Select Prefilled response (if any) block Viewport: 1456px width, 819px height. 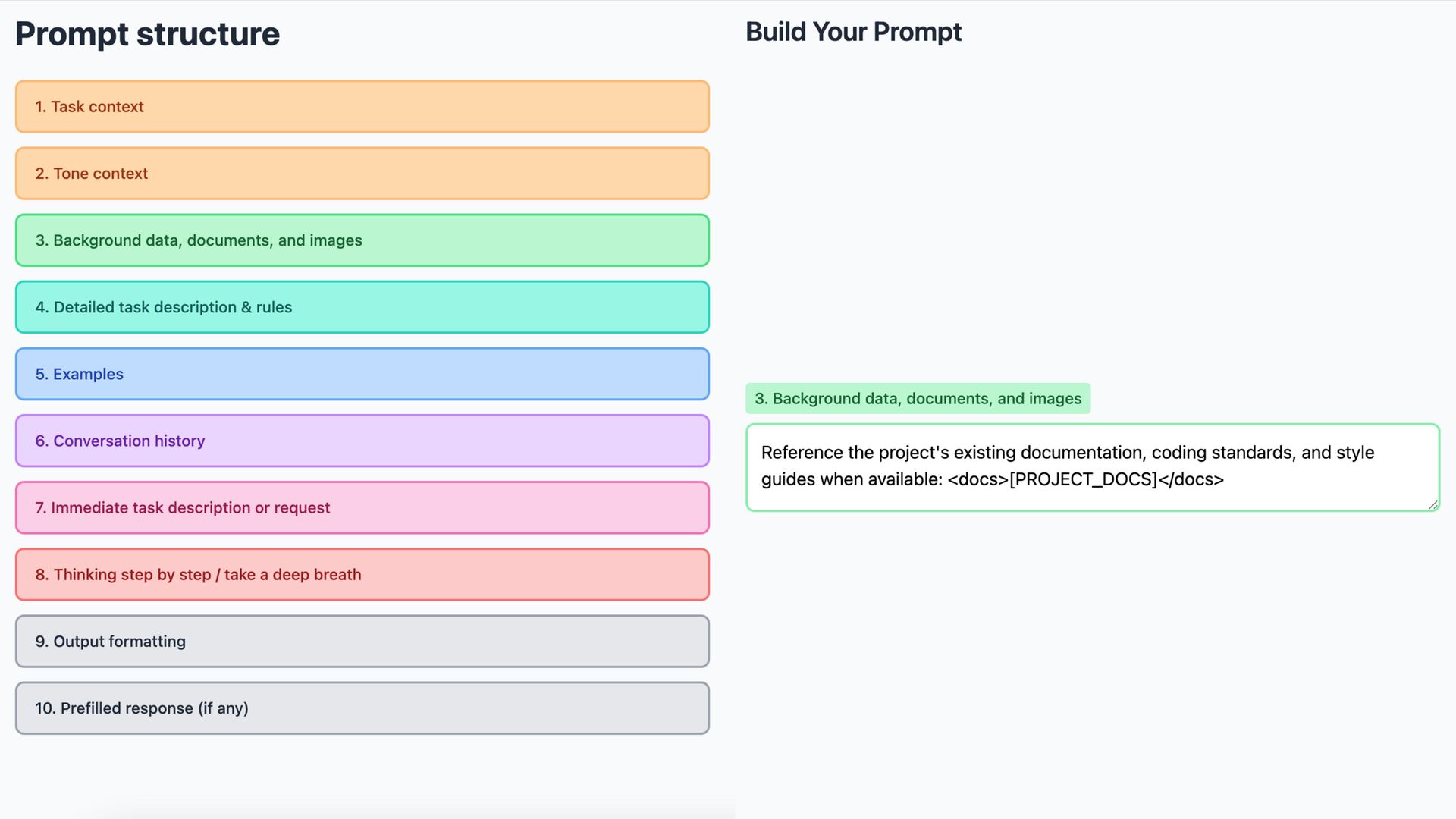coord(362,708)
